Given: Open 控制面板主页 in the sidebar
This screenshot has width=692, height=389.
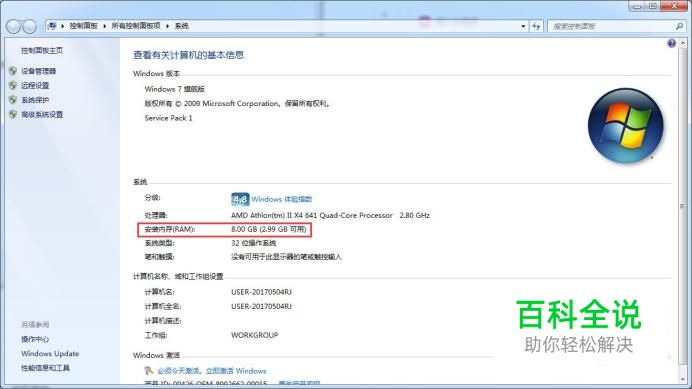Looking at the screenshot, I should [x=42, y=50].
